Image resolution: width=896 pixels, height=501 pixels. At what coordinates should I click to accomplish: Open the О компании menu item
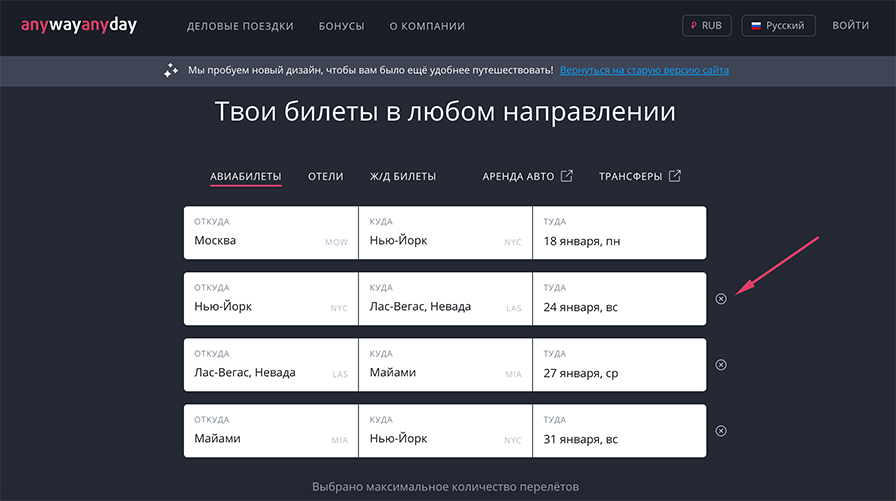(427, 26)
